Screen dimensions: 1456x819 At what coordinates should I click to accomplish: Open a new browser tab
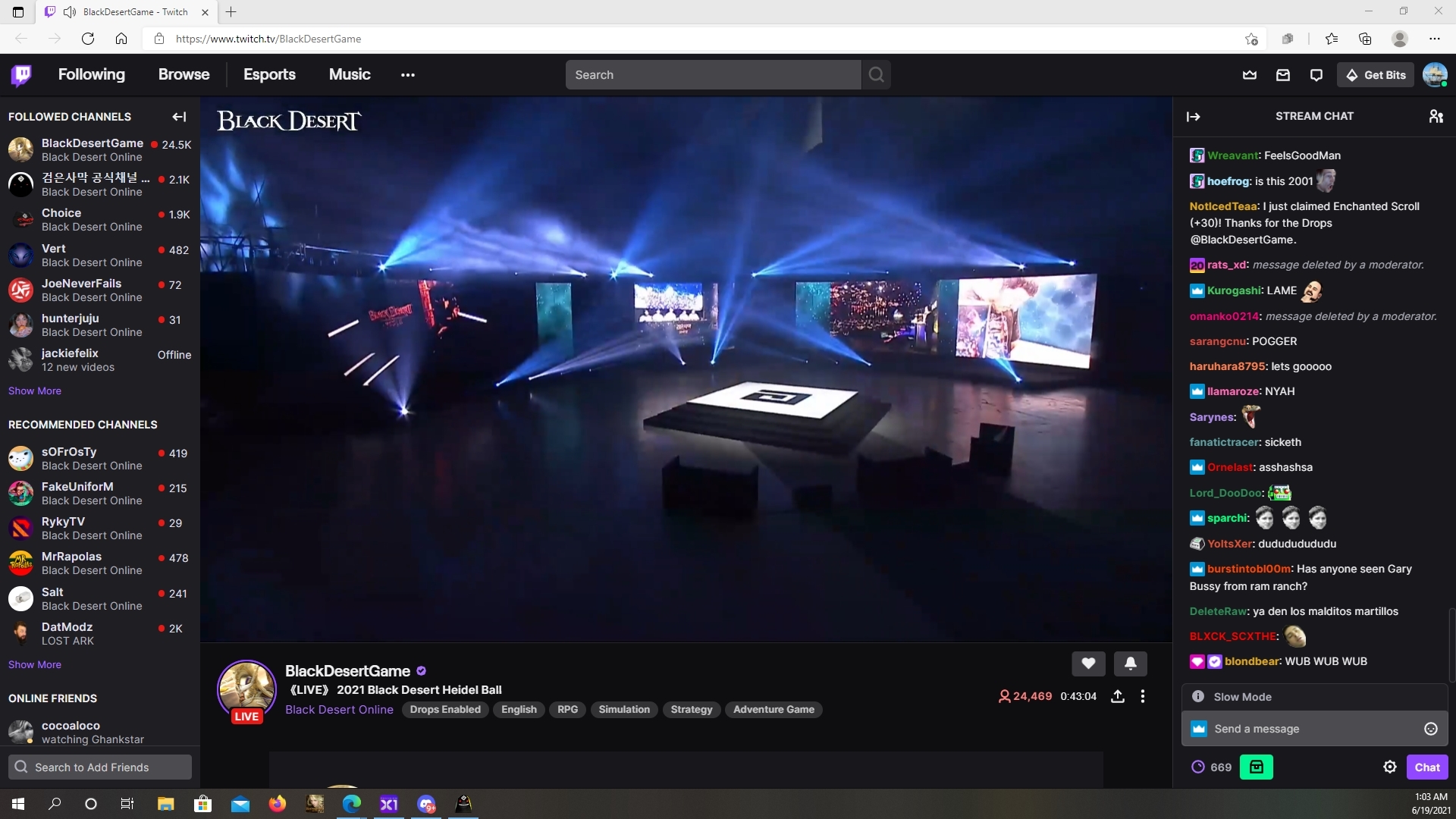[231, 11]
